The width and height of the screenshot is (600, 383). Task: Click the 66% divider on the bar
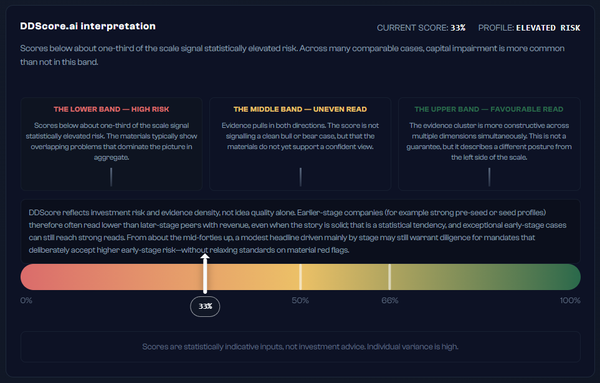pyautogui.click(x=390, y=277)
